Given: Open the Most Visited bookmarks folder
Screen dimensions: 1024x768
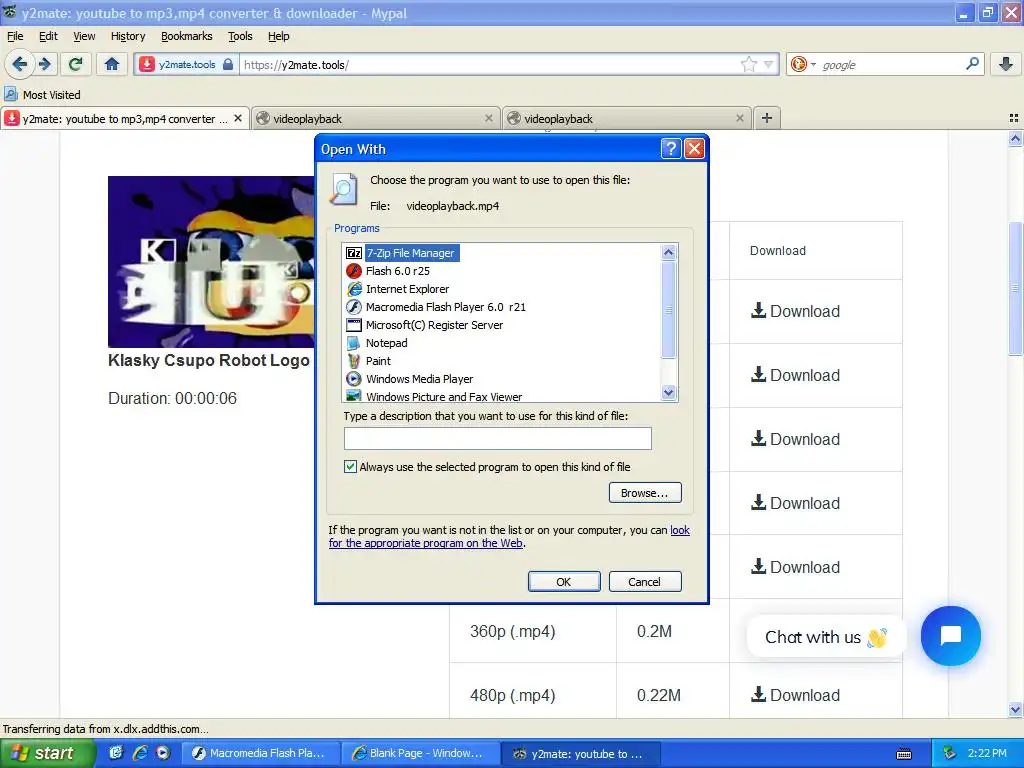Looking at the screenshot, I should point(42,95).
